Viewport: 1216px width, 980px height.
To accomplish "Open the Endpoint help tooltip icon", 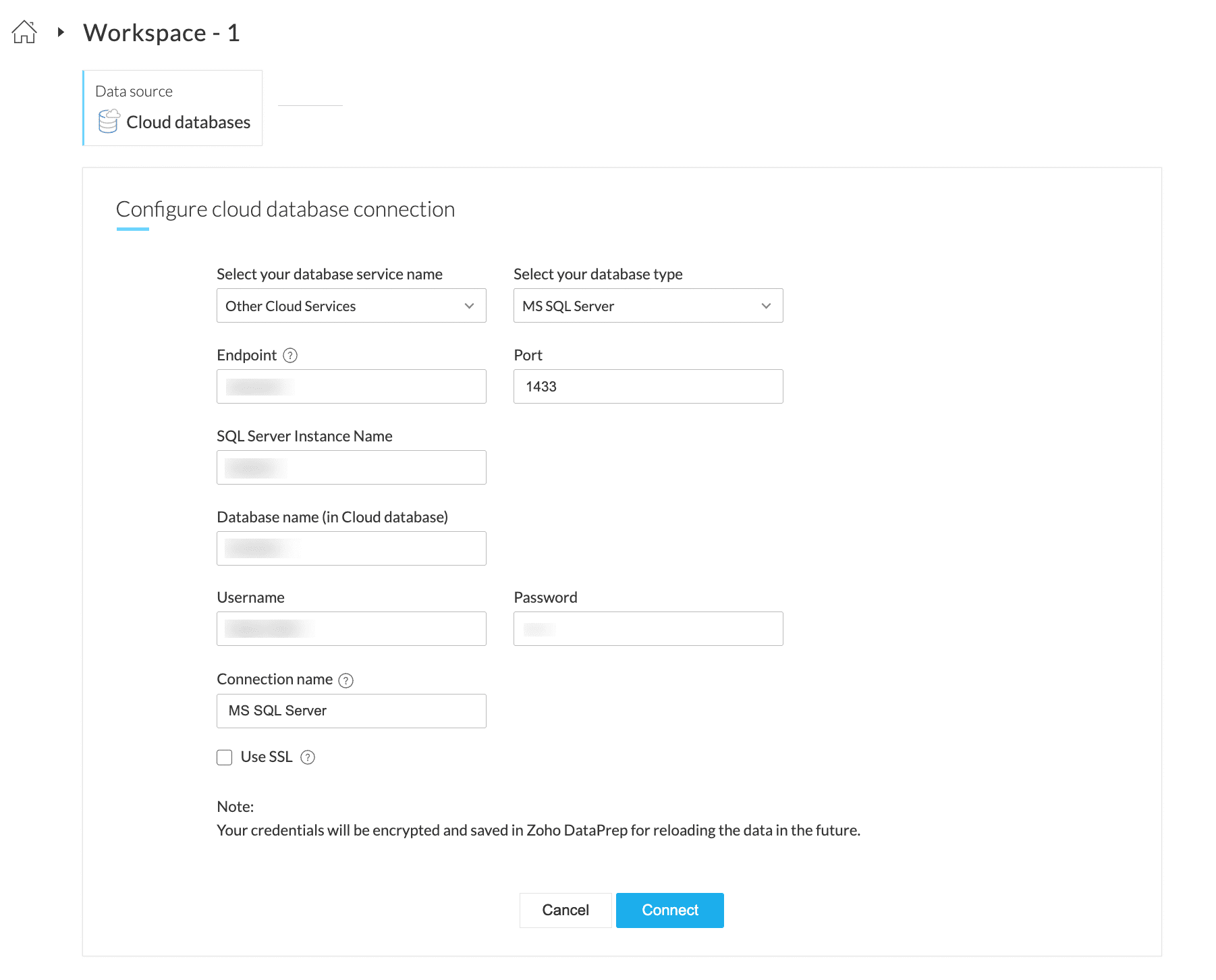I will coord(290,355).
